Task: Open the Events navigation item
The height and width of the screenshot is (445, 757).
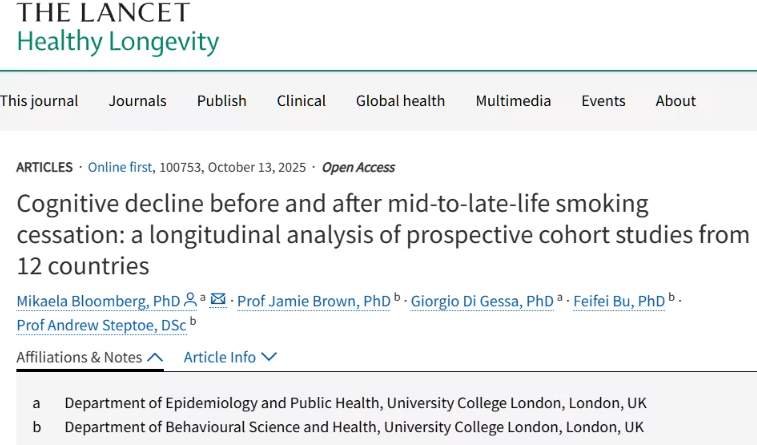Action: click(x=603, y=101)
